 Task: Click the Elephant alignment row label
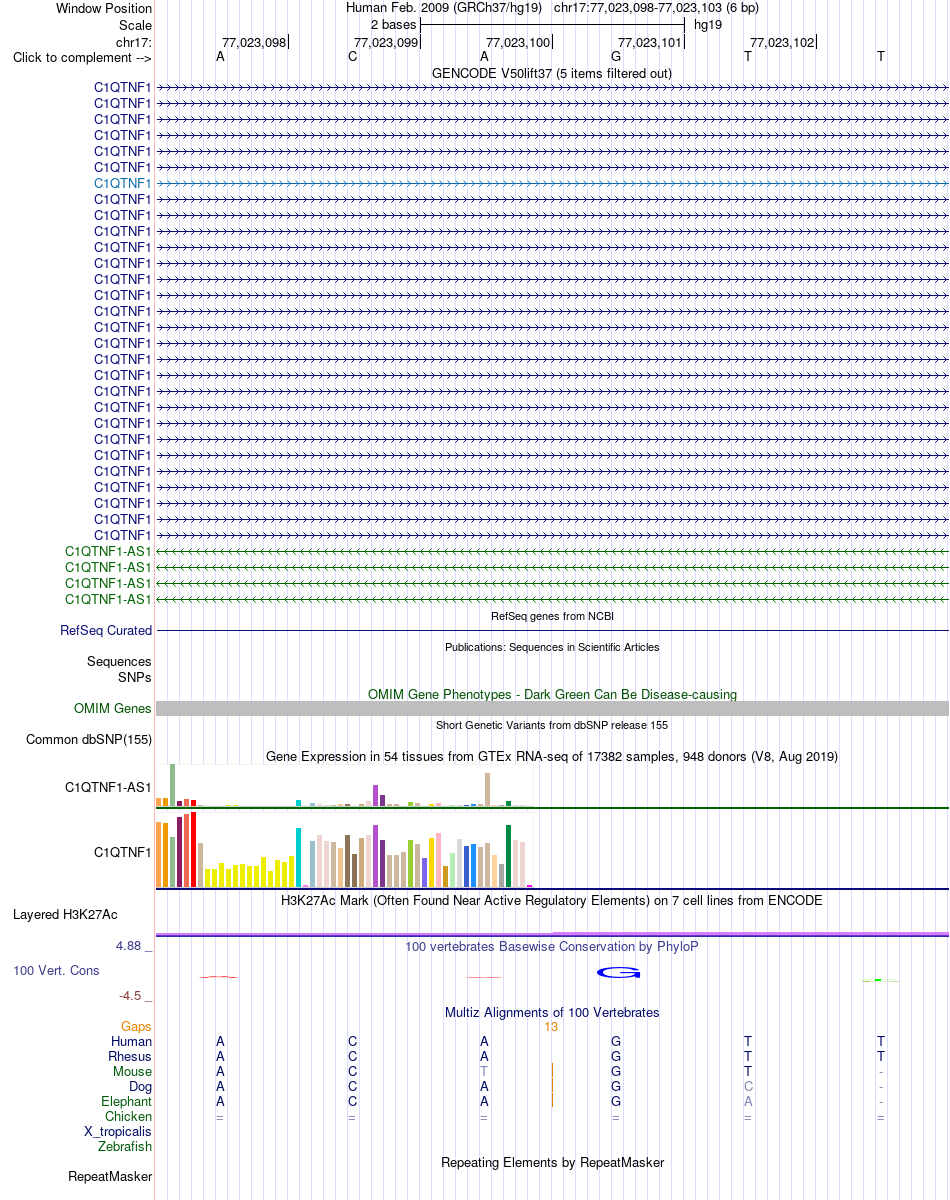pos(126,1102)
